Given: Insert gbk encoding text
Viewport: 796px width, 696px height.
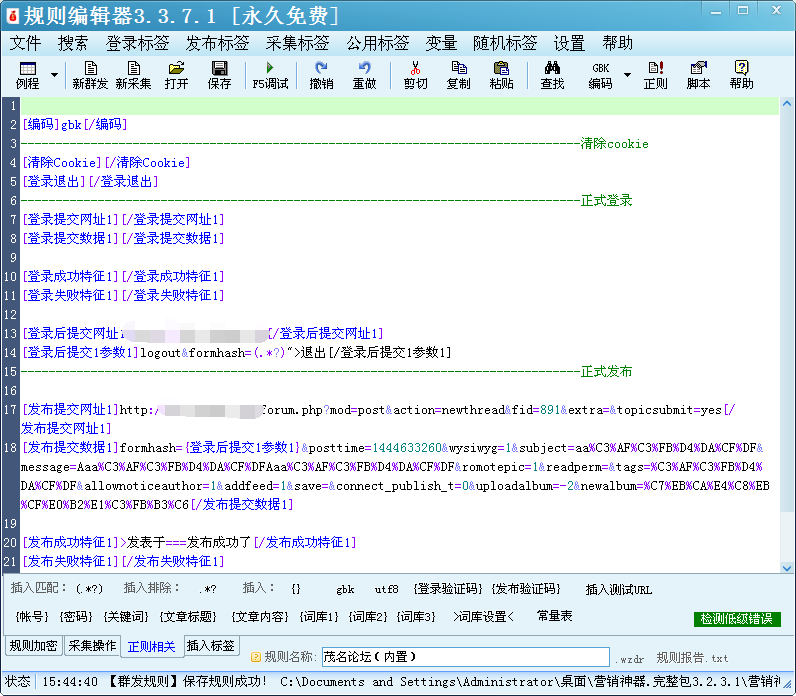Looking at the screenshot, I should tap(345, 589).
